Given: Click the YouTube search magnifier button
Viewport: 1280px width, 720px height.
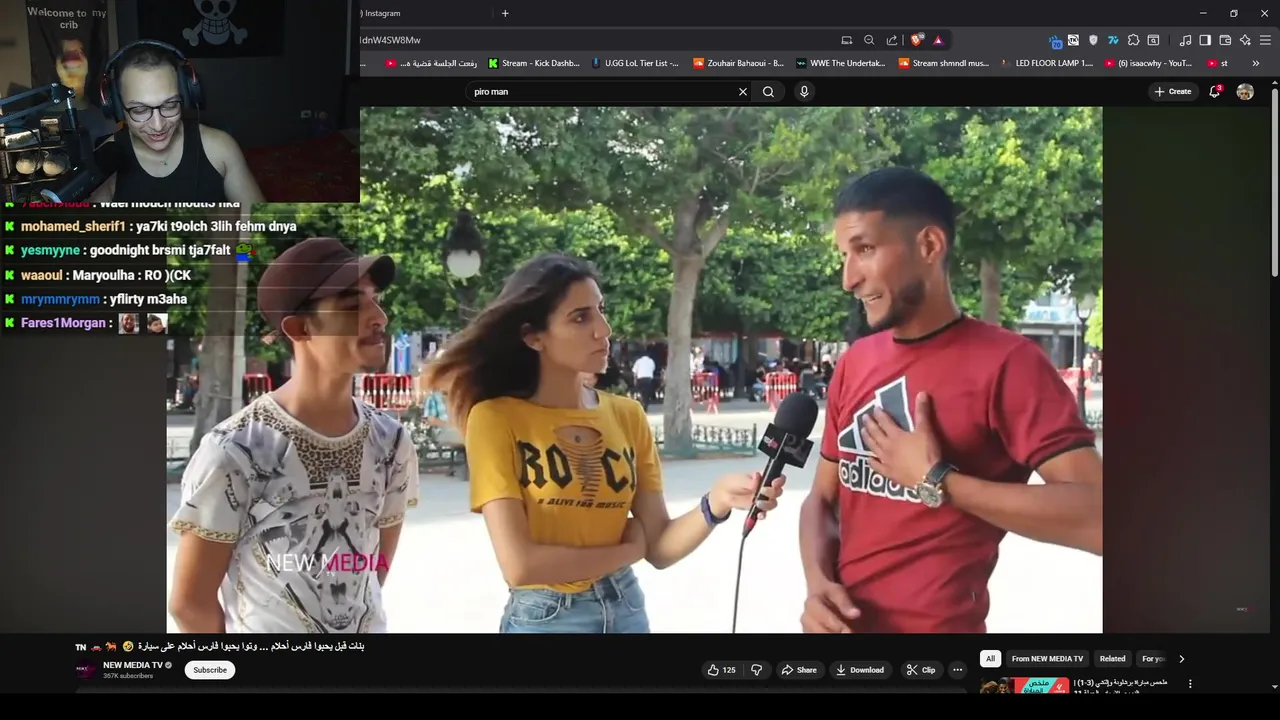Looking at the screenshot, I should [x=768, y=91].
